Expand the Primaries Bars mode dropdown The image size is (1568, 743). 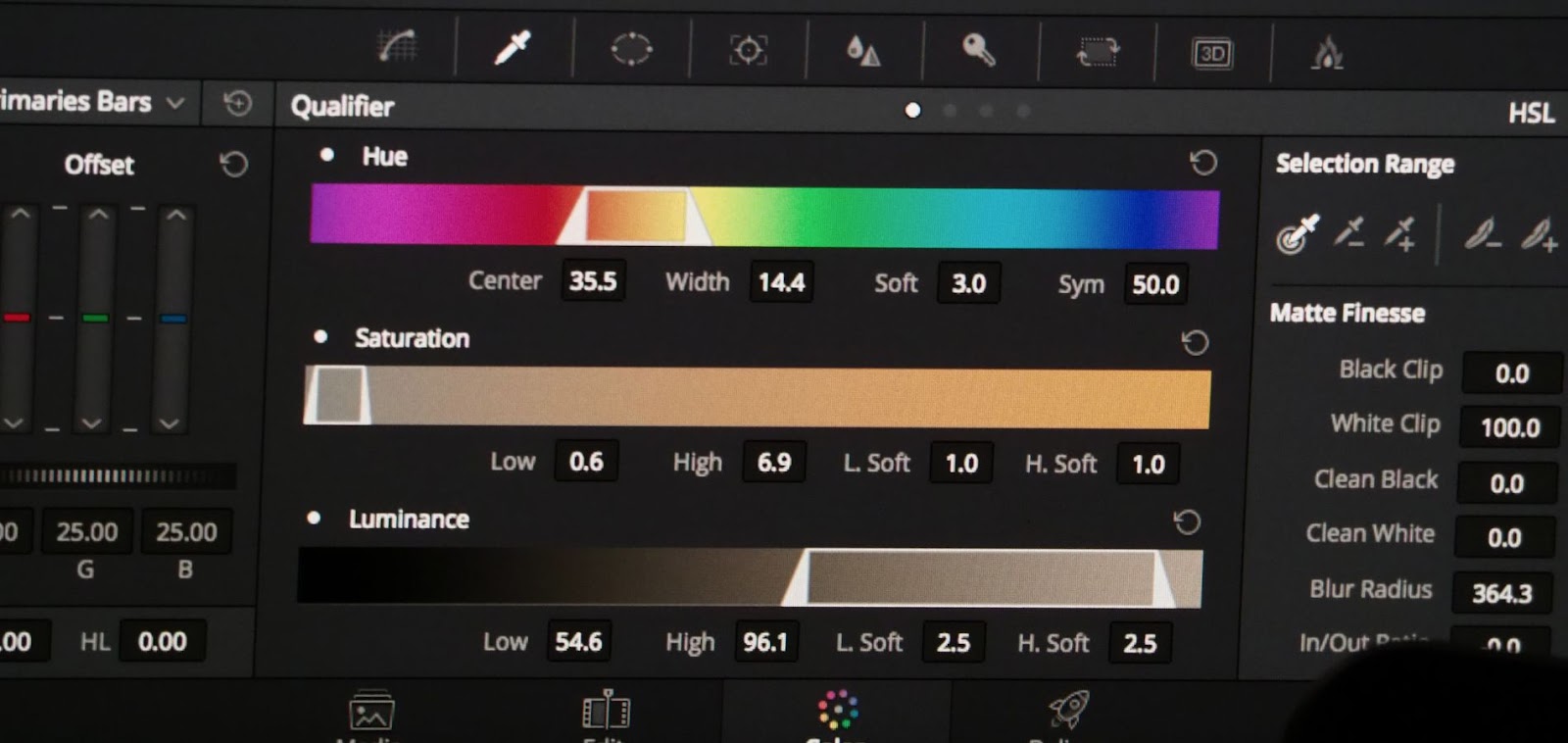click(175, 103)
